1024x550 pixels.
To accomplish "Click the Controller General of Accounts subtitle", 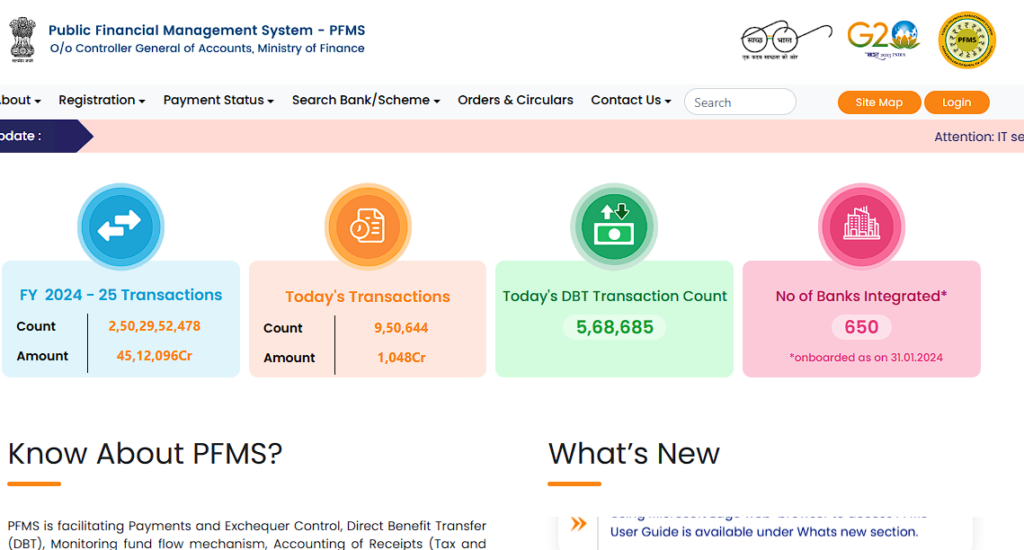I will [x=207, y=48].
